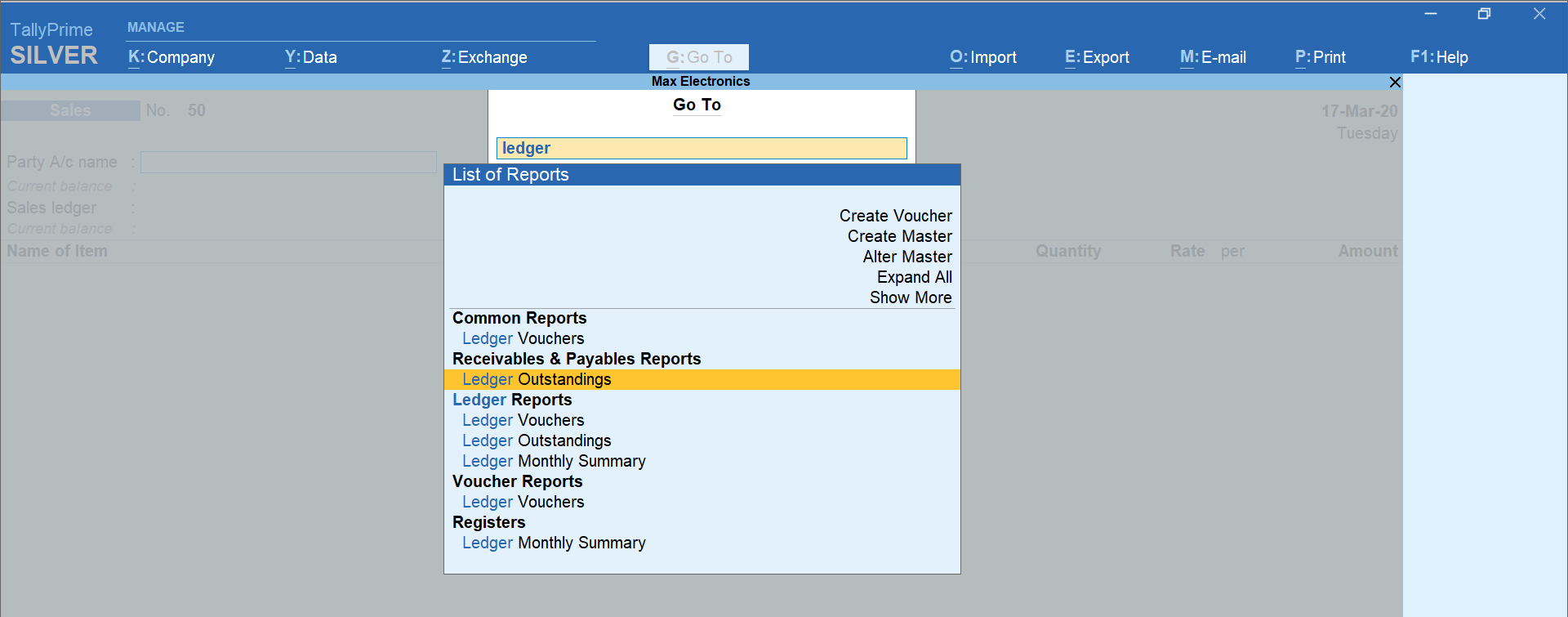This screenshot has width=1568, height=617.
Task: Click the G: Go To button
Action: click(699, 57)
